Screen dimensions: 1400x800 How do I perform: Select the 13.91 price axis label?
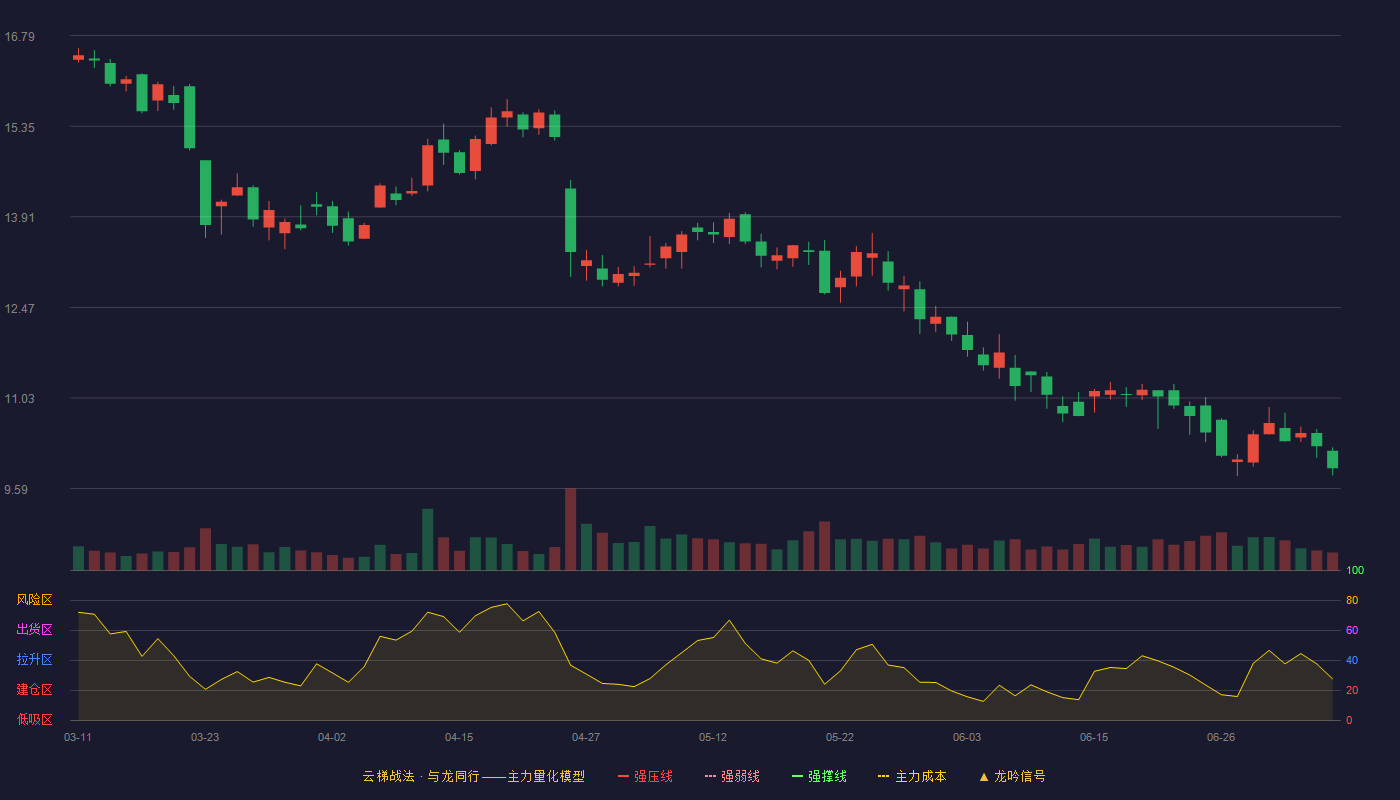pos(20,218)
